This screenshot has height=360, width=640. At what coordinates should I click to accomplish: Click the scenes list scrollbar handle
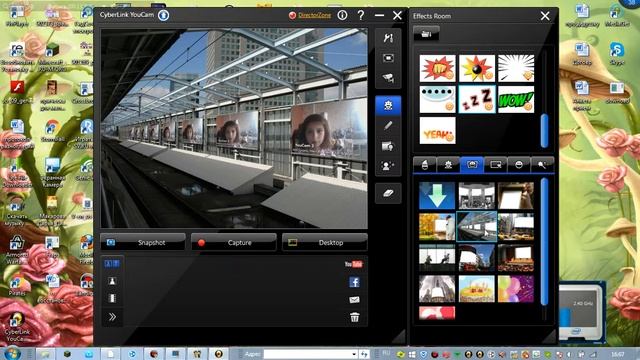(x=544, y=241)
